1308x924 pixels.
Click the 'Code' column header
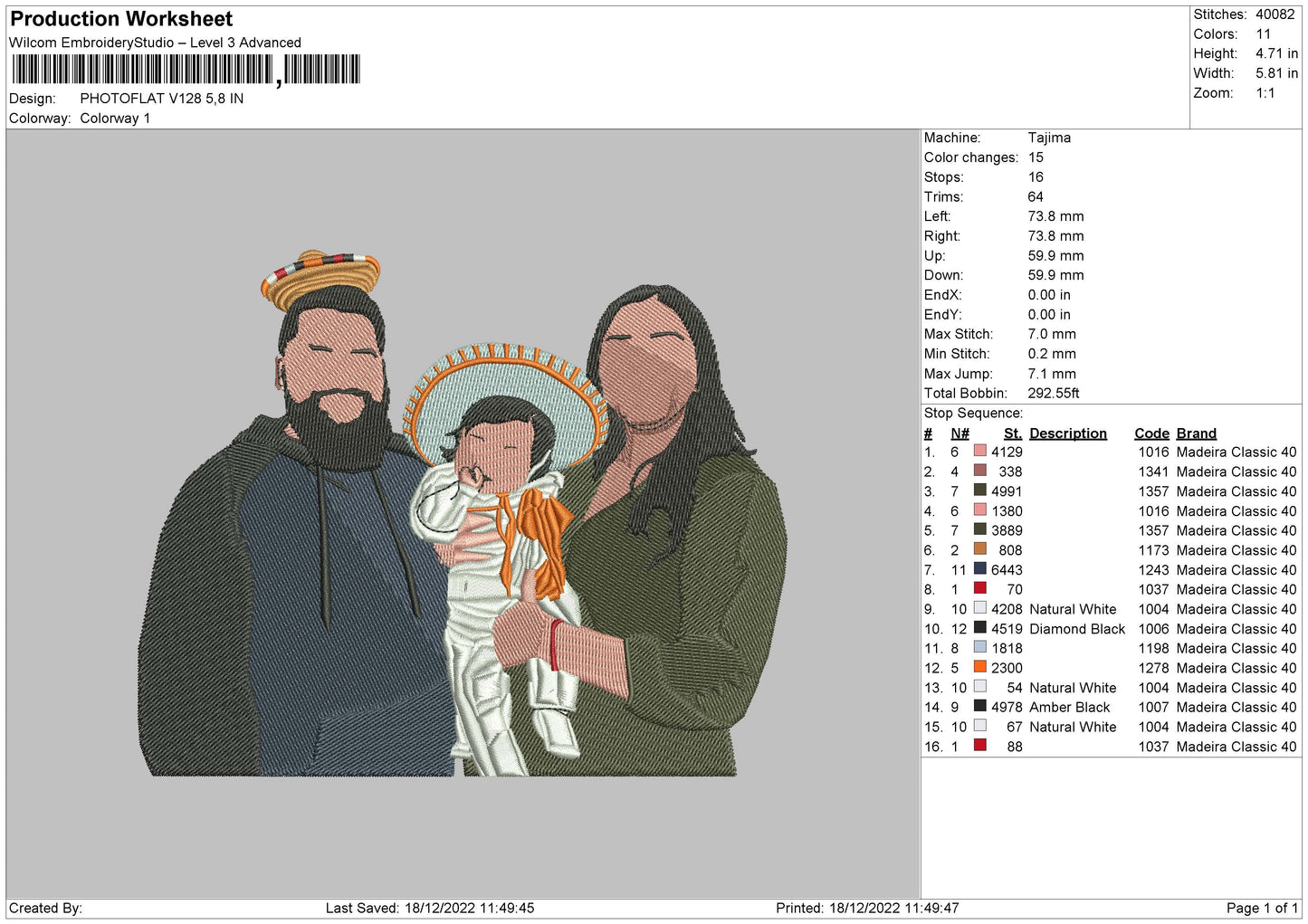click(x=1151, y=433)
